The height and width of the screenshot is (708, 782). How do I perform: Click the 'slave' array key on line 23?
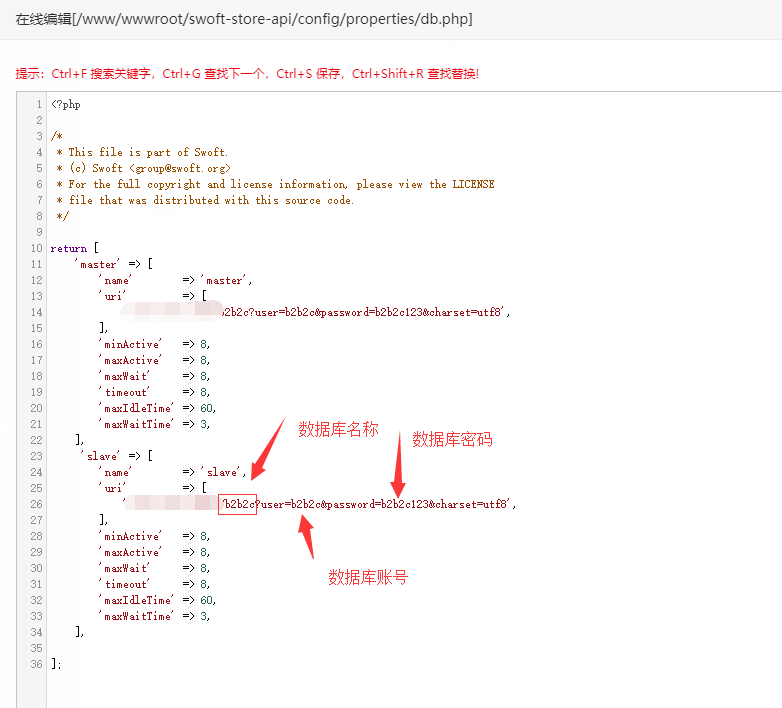pyautogui.click(x=104, y=456)
